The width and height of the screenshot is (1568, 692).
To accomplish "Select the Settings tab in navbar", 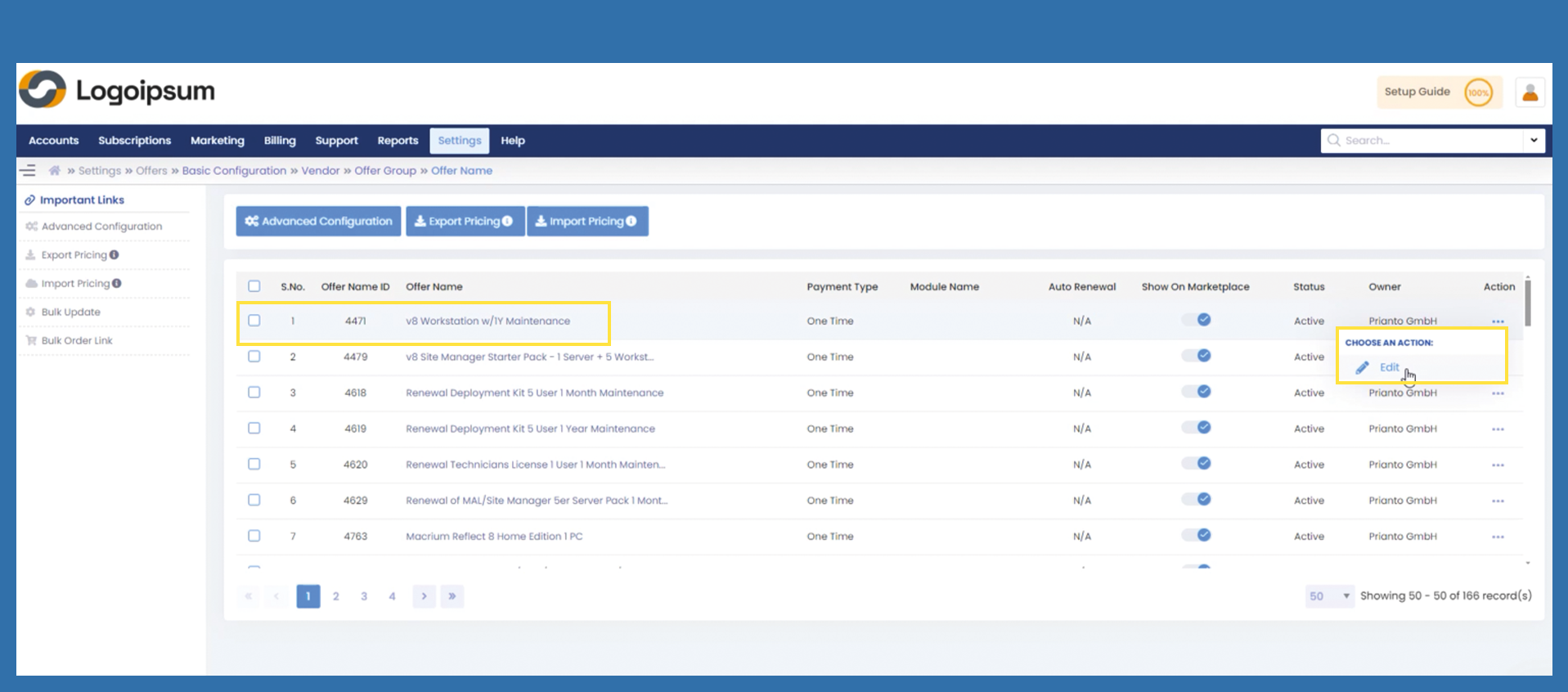I will [459, 141].
